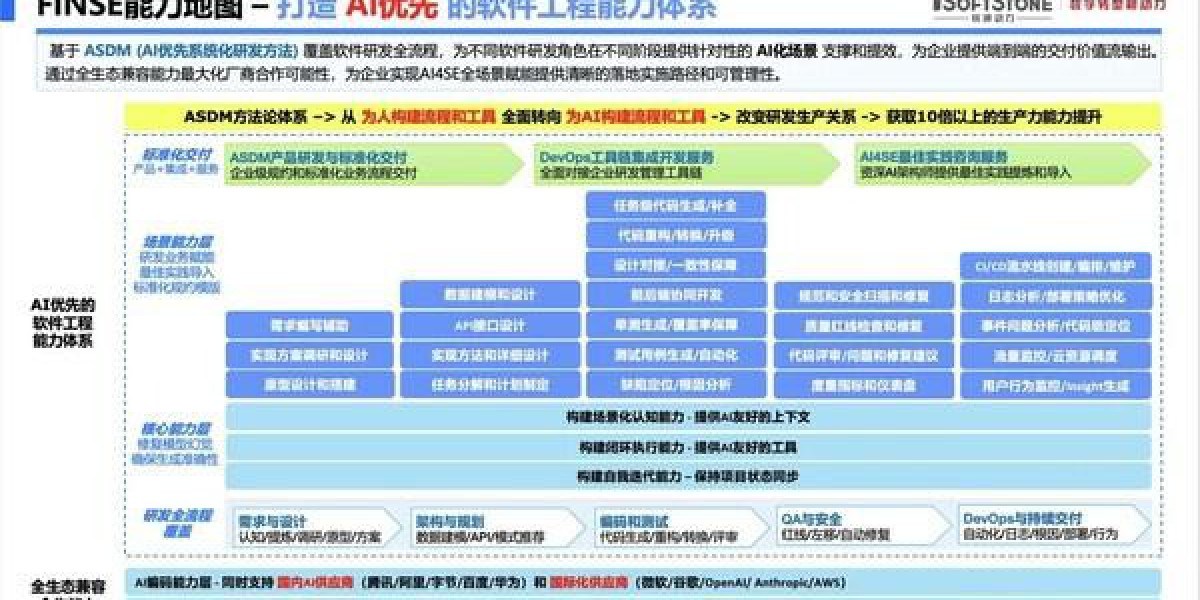The height and width of the screenshot is (600, 1200).
Task: Click the 'AI4SE最佳实践咨询服务' green arrow
Action: coord(1000,164)
